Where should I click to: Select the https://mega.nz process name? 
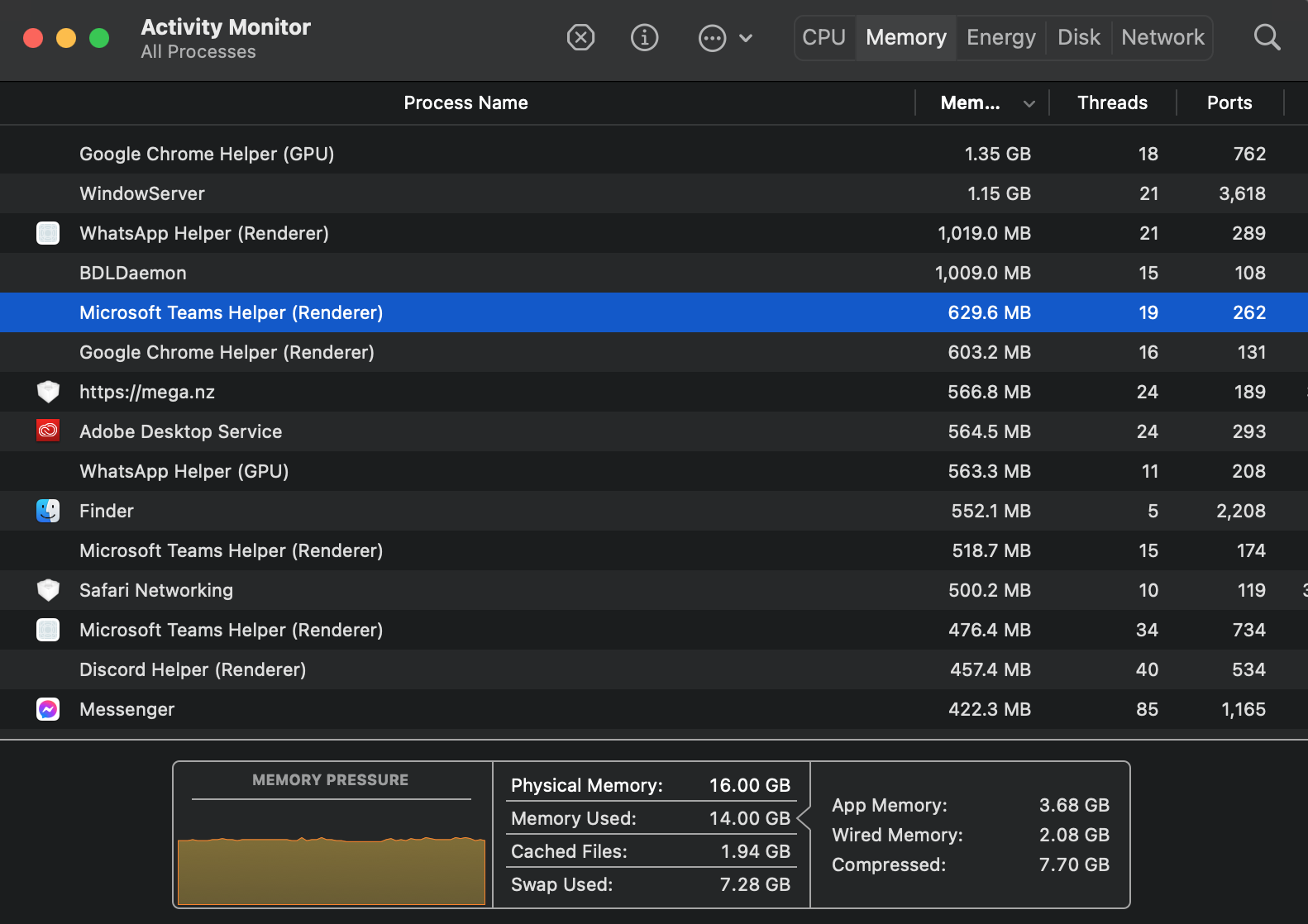147,392
